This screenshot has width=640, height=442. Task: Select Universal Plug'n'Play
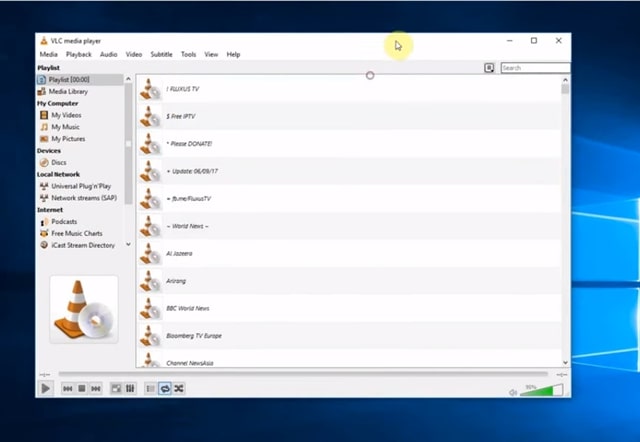pyautogui.click(x=81, y=186)
